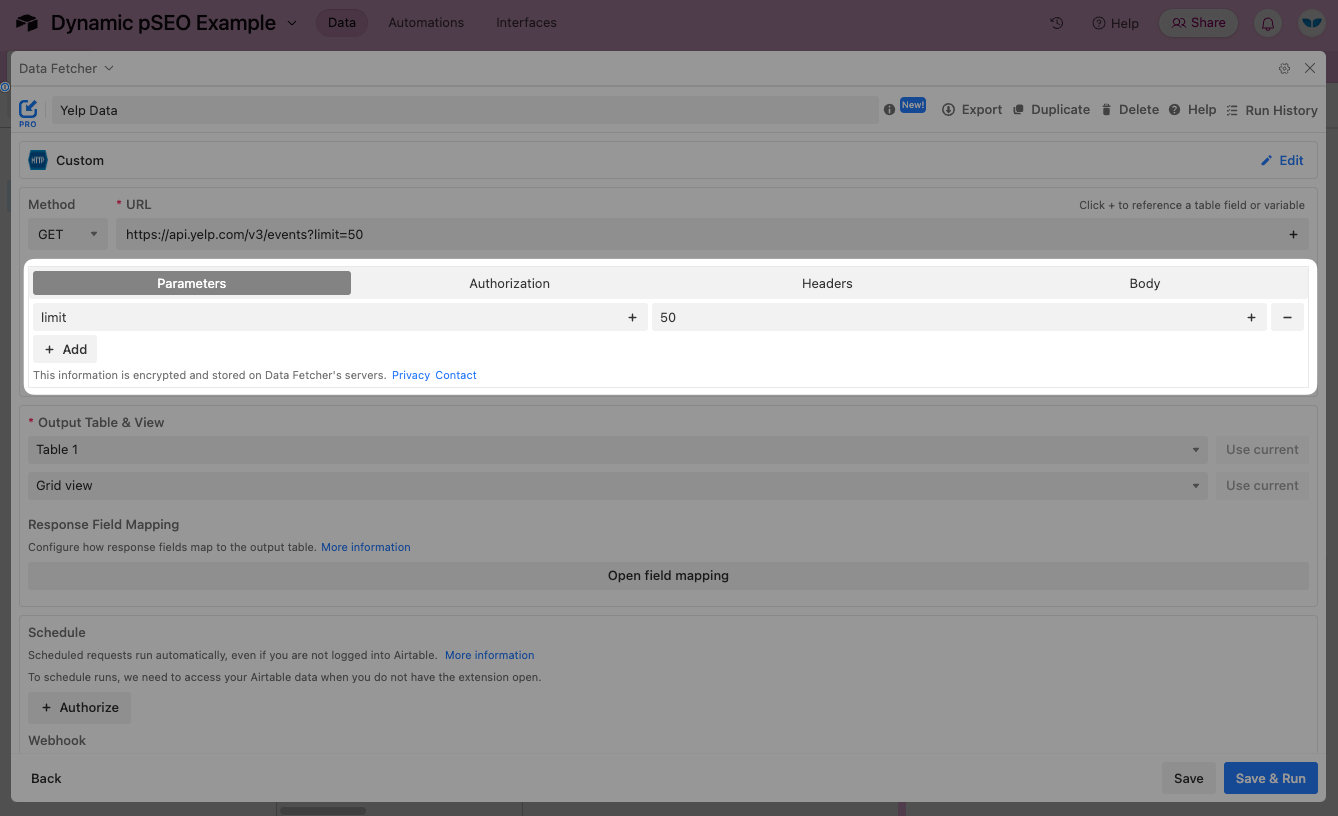Viewport: 1338px width, 816px height.
Task: Delete the Yelp Data request
Action: point(1130,110)
